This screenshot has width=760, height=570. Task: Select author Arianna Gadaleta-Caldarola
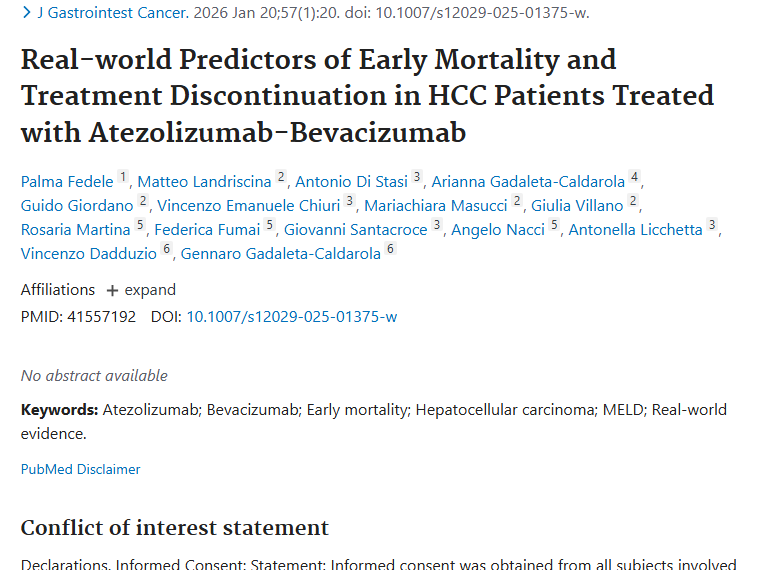tap(527, 181)
